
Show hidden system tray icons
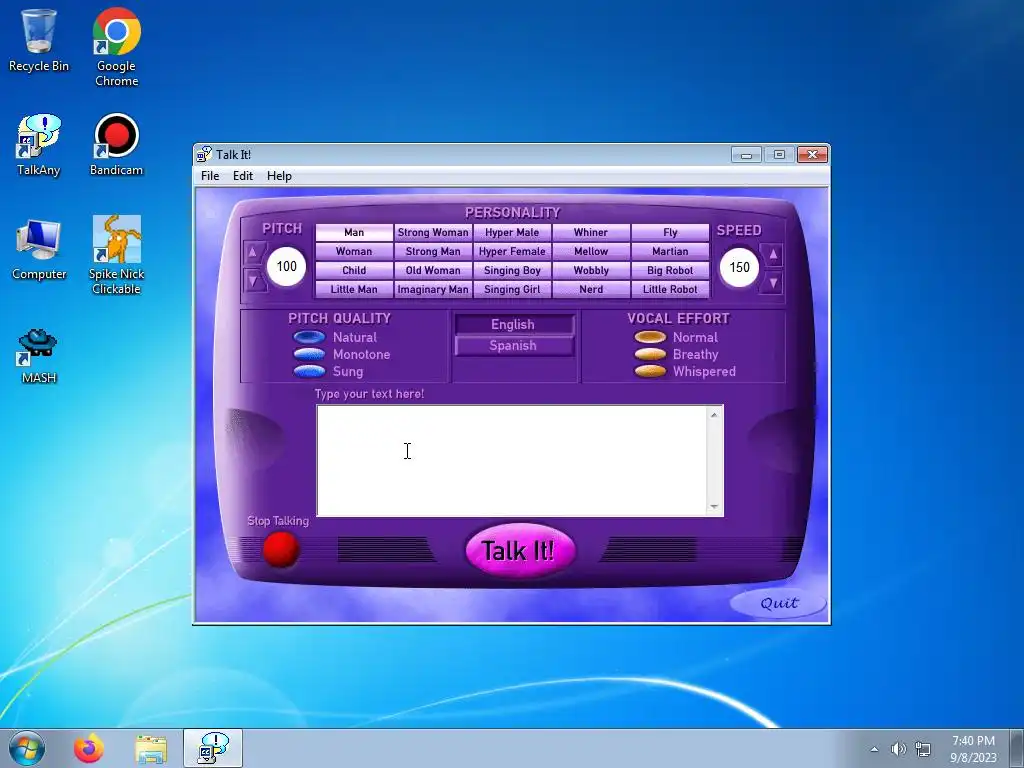point(874,749)
